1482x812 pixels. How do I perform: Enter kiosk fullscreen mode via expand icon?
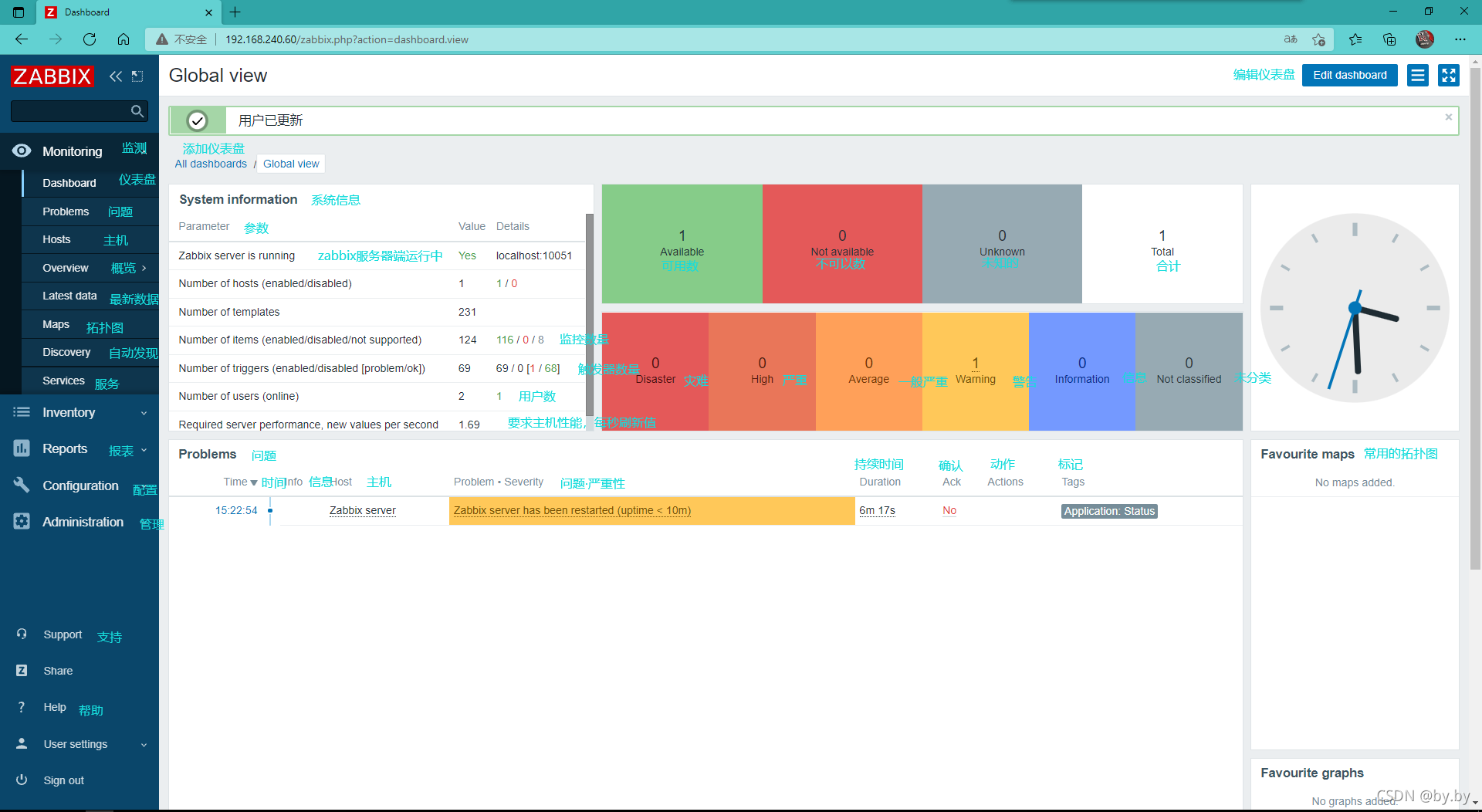pyautogui.click(x=1449, y=75)
